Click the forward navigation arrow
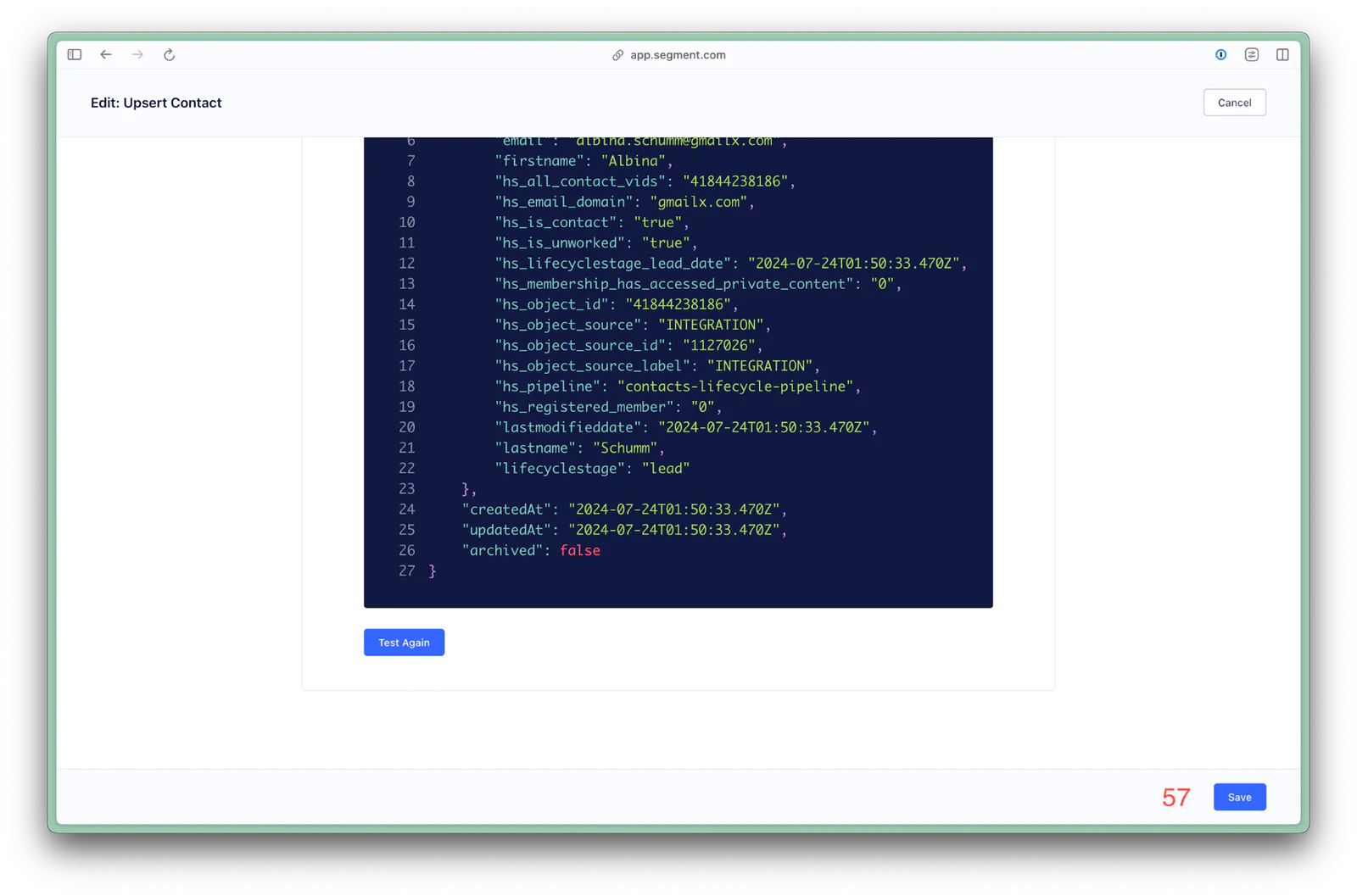Image resolution: width=1357 pixels, height=896 pixels. (137, 54)
